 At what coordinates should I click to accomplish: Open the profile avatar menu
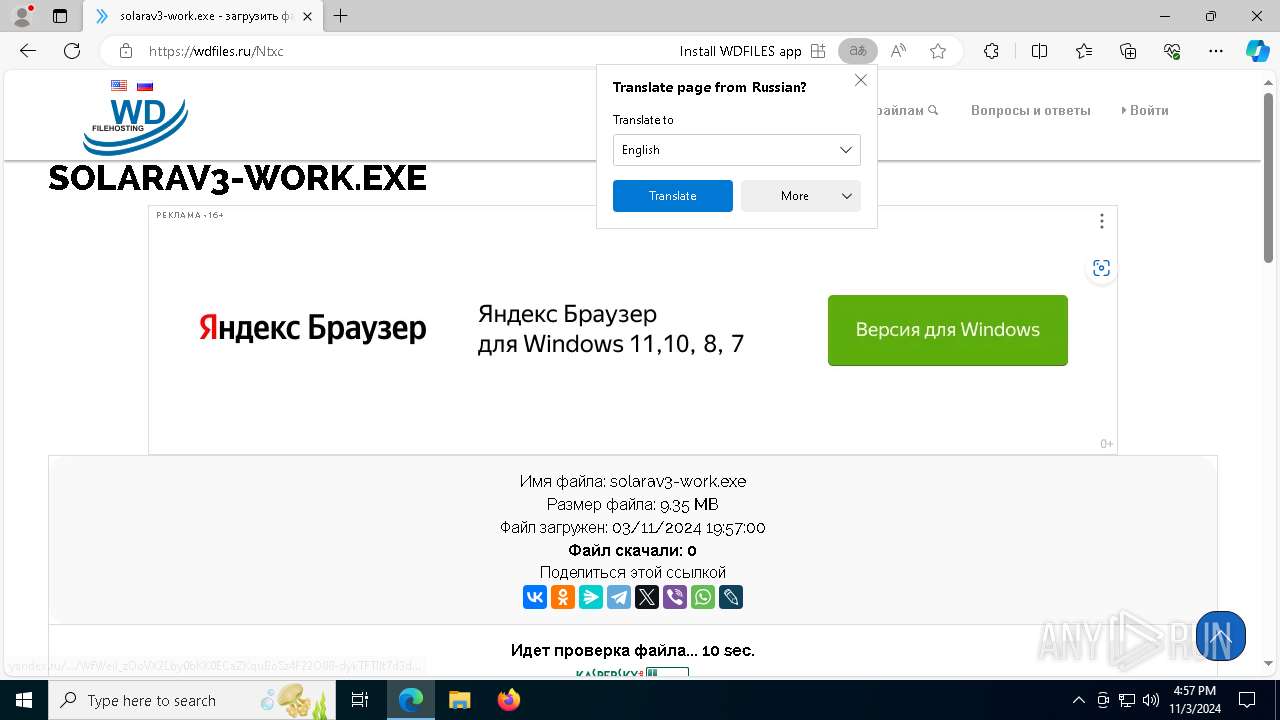click(22, 16)
